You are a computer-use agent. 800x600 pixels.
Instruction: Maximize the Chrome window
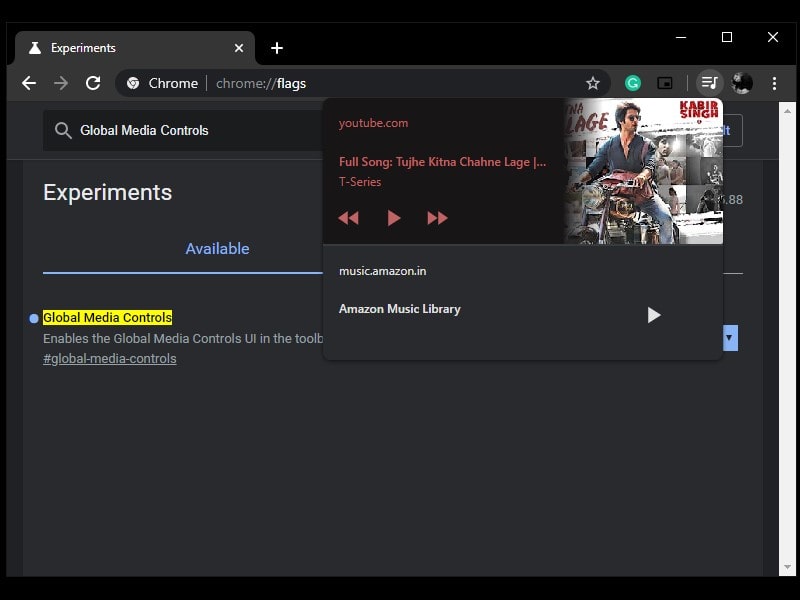pos(727,37)
